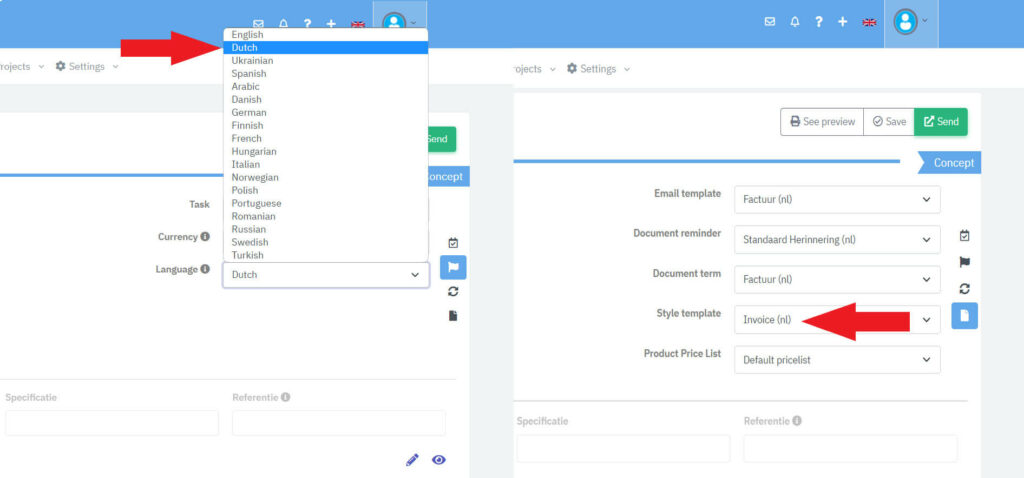
Task: Click the Referentie input field, right panel
Action: [x=850, y=449]
